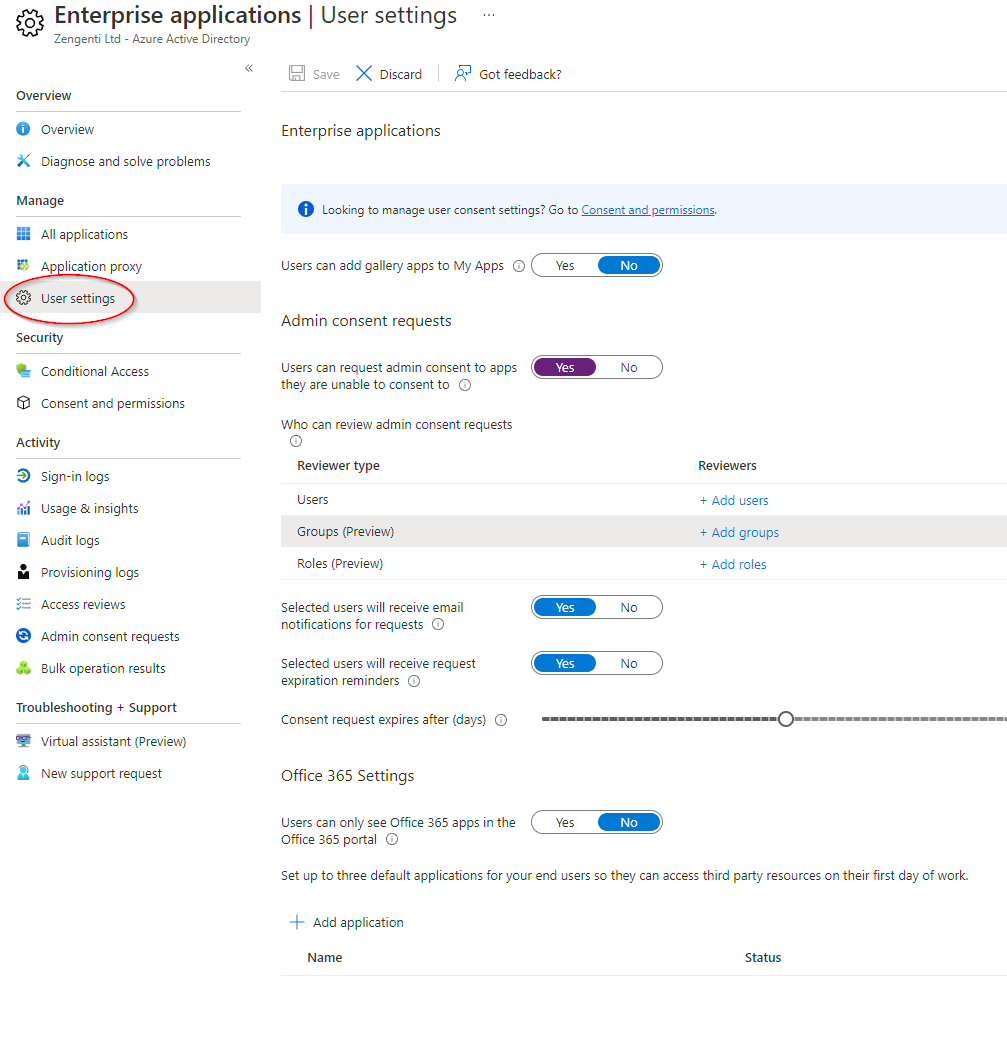Select No for request expiration reminders
The height and width of the screenshot is (1055, 1007).
[629, 663]
